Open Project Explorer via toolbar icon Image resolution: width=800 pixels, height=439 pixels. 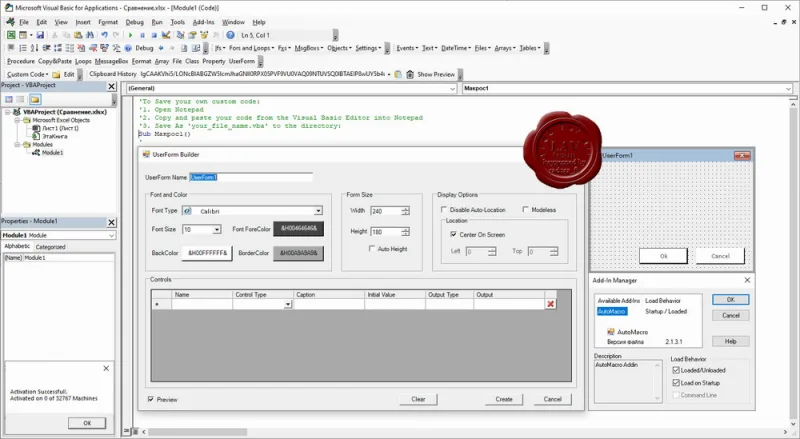point(181,35)
